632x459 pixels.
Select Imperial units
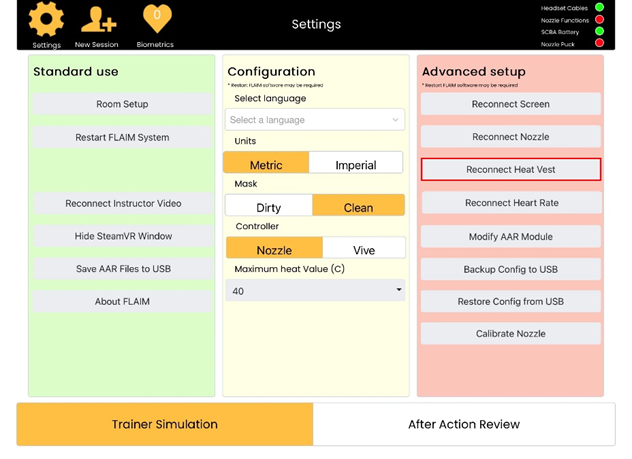(355, 165)
